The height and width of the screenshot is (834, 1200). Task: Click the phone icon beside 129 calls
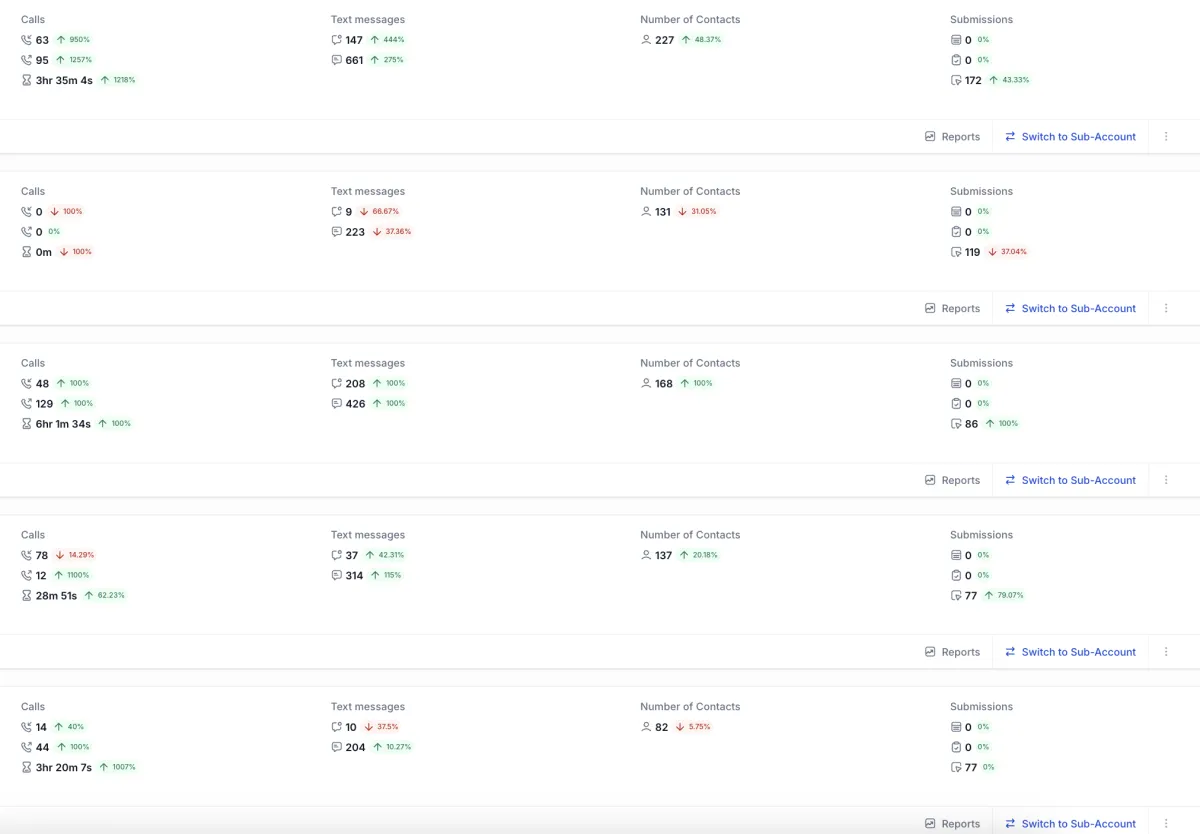coord(26,404)
